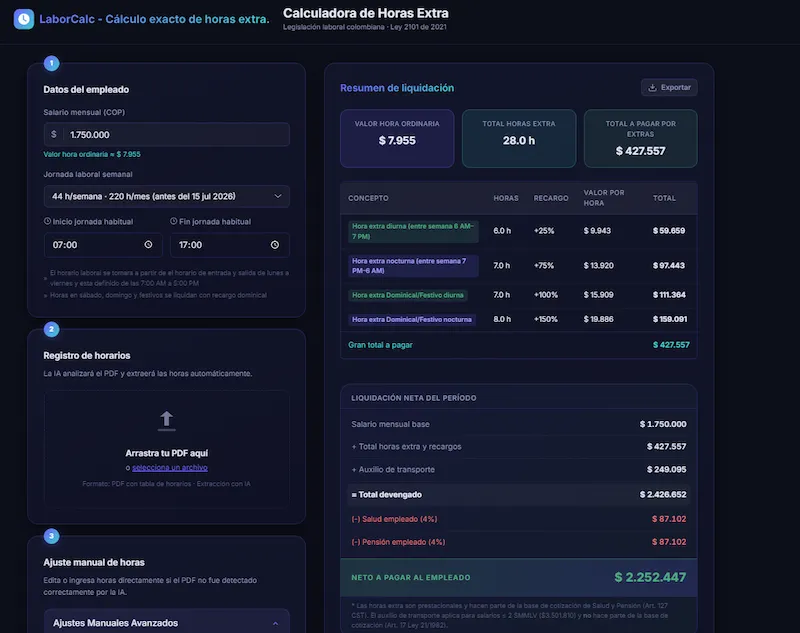The image size is (800, 633).
Task: Click the Ajuste manual de horas heading
Action: point(94,562)
